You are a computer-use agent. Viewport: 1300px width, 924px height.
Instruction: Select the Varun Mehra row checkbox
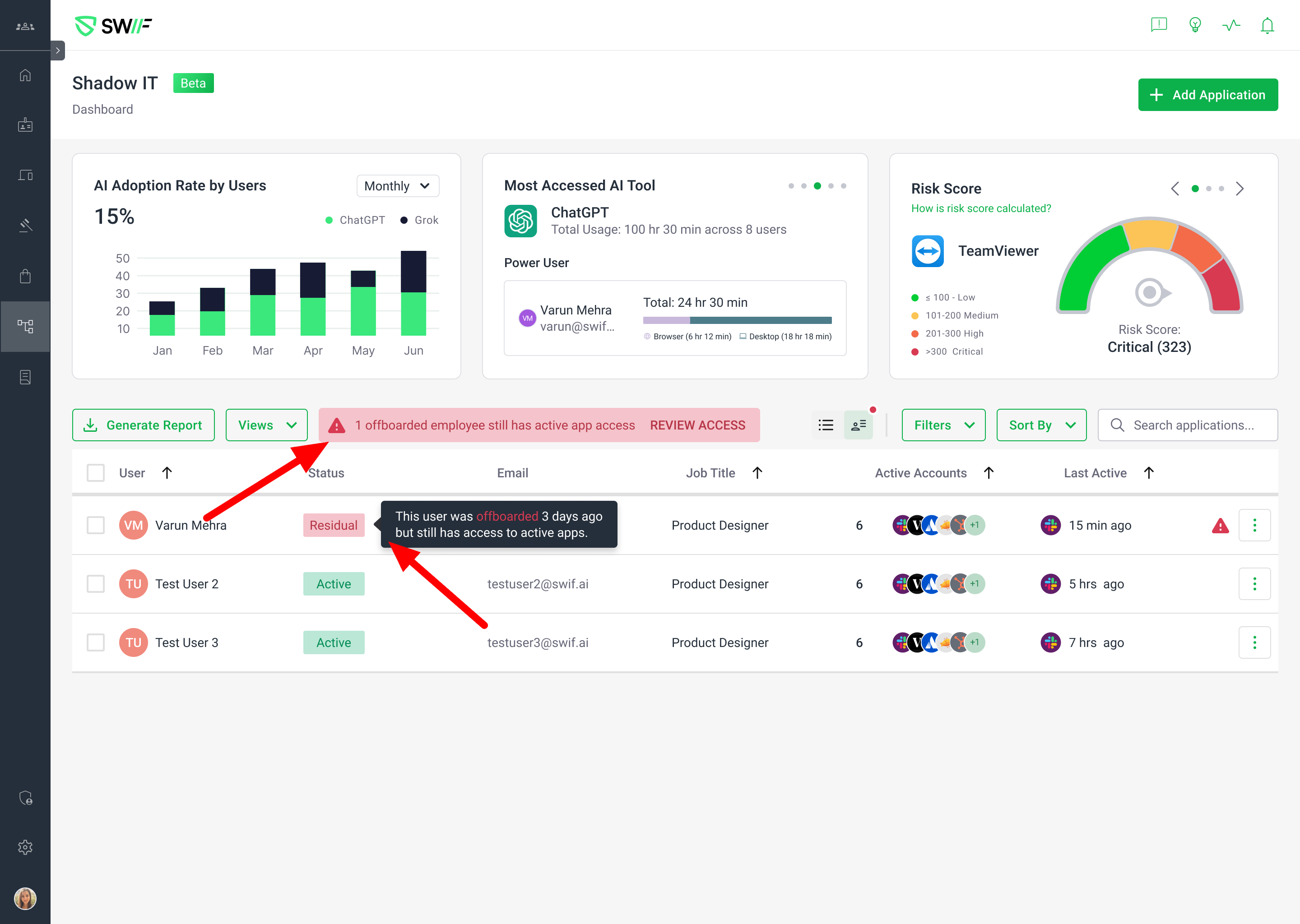[96, 525]
